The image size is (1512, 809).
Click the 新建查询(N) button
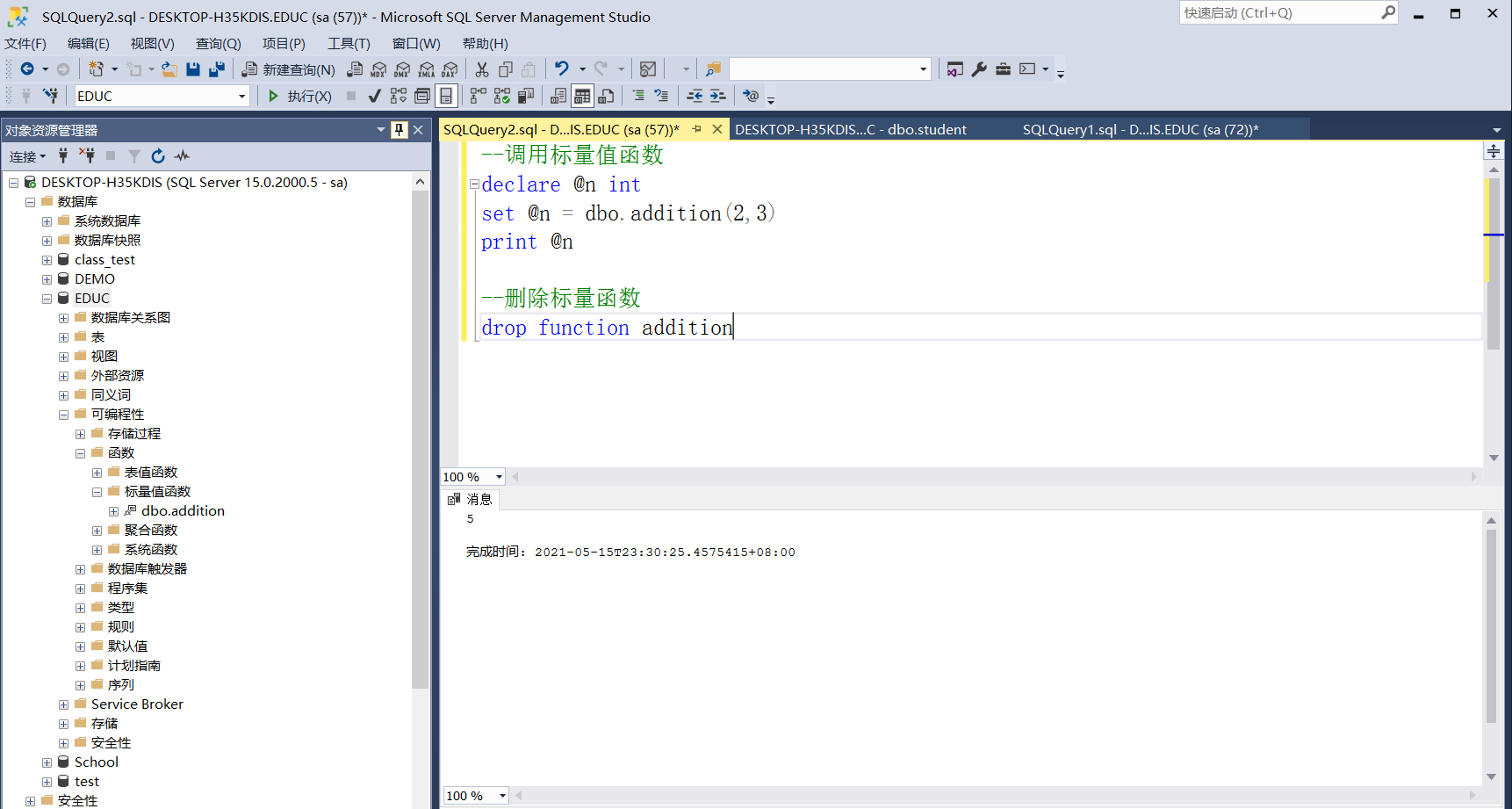point(289,69)
